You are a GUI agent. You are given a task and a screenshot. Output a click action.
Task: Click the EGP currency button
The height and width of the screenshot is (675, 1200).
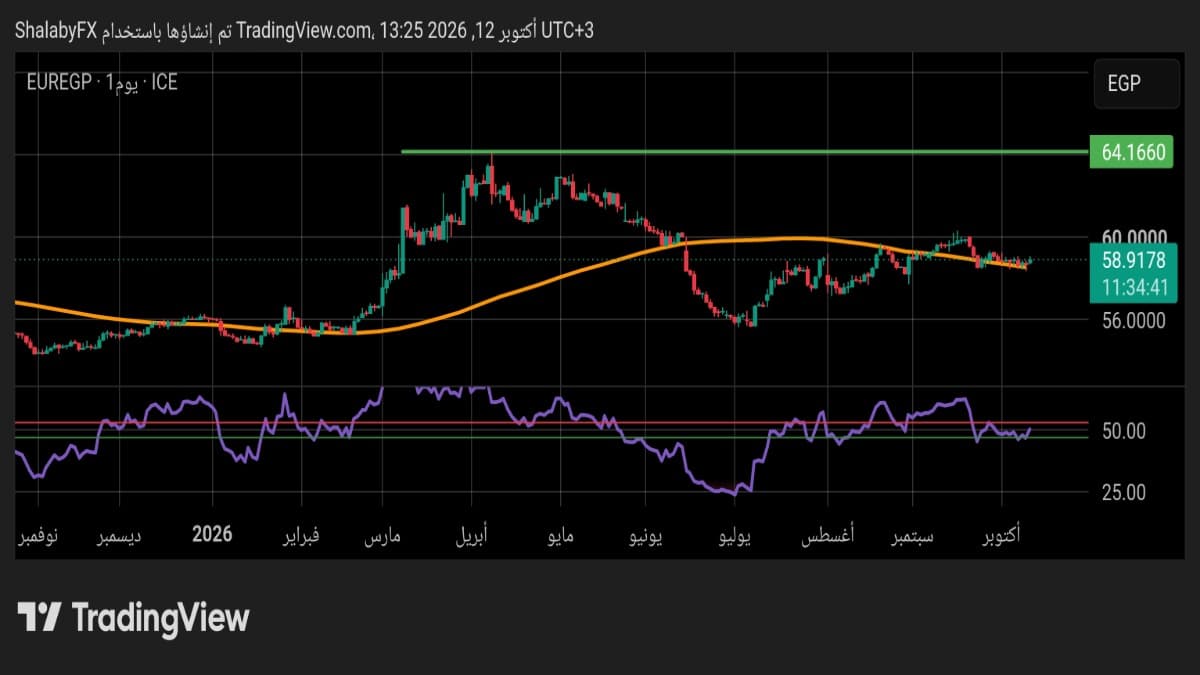click(x=1136, y=84)
